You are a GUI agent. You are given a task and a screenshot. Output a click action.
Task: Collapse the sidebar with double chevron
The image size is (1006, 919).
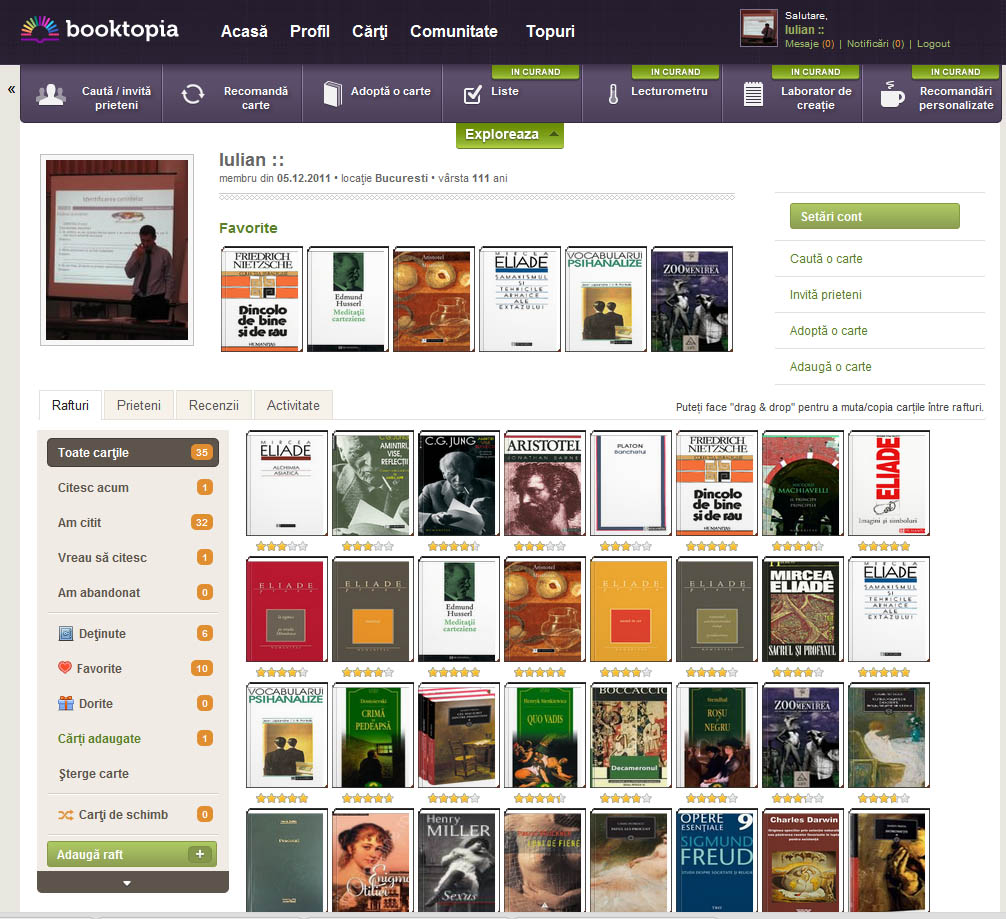coord(11,89)
